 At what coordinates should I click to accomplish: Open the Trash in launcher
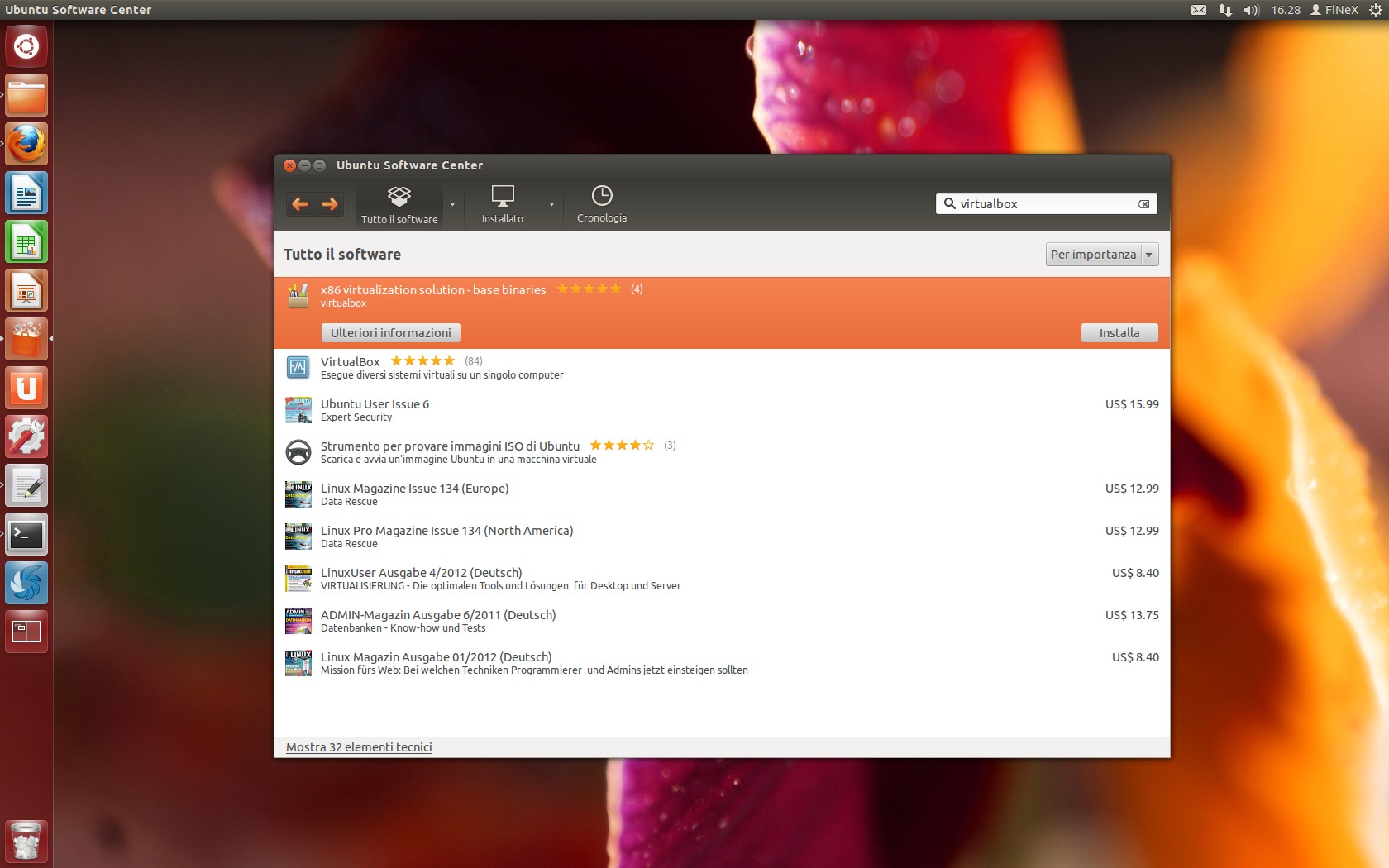pos(26,841)
